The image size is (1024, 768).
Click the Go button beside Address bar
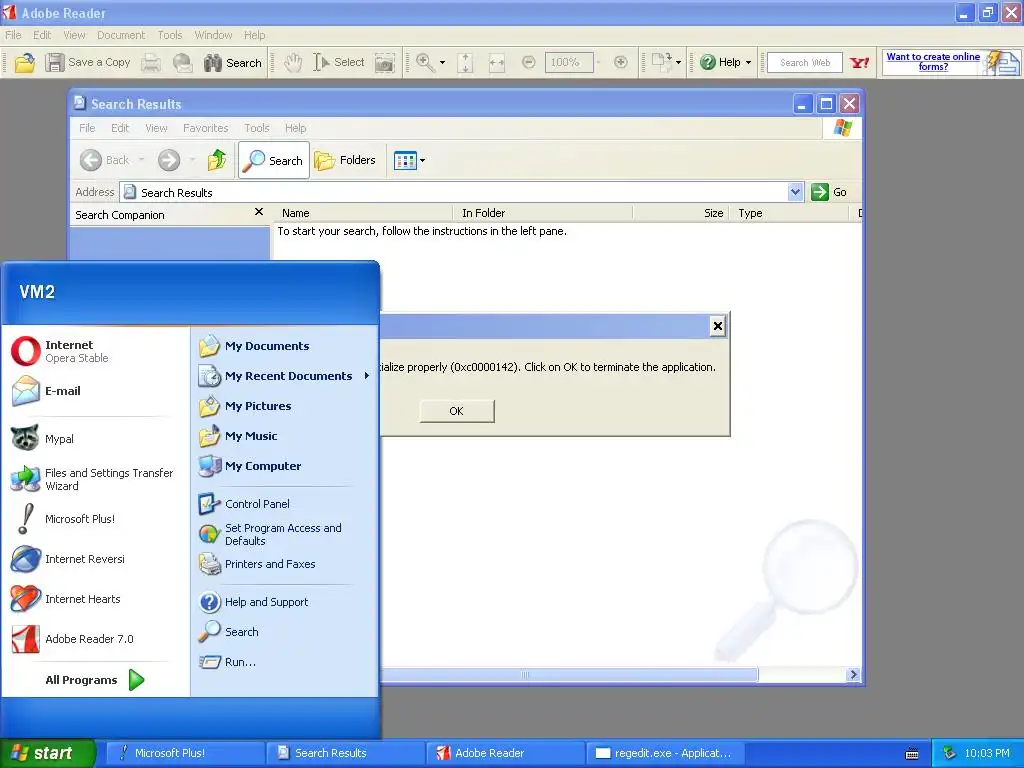tap(829, 192)
